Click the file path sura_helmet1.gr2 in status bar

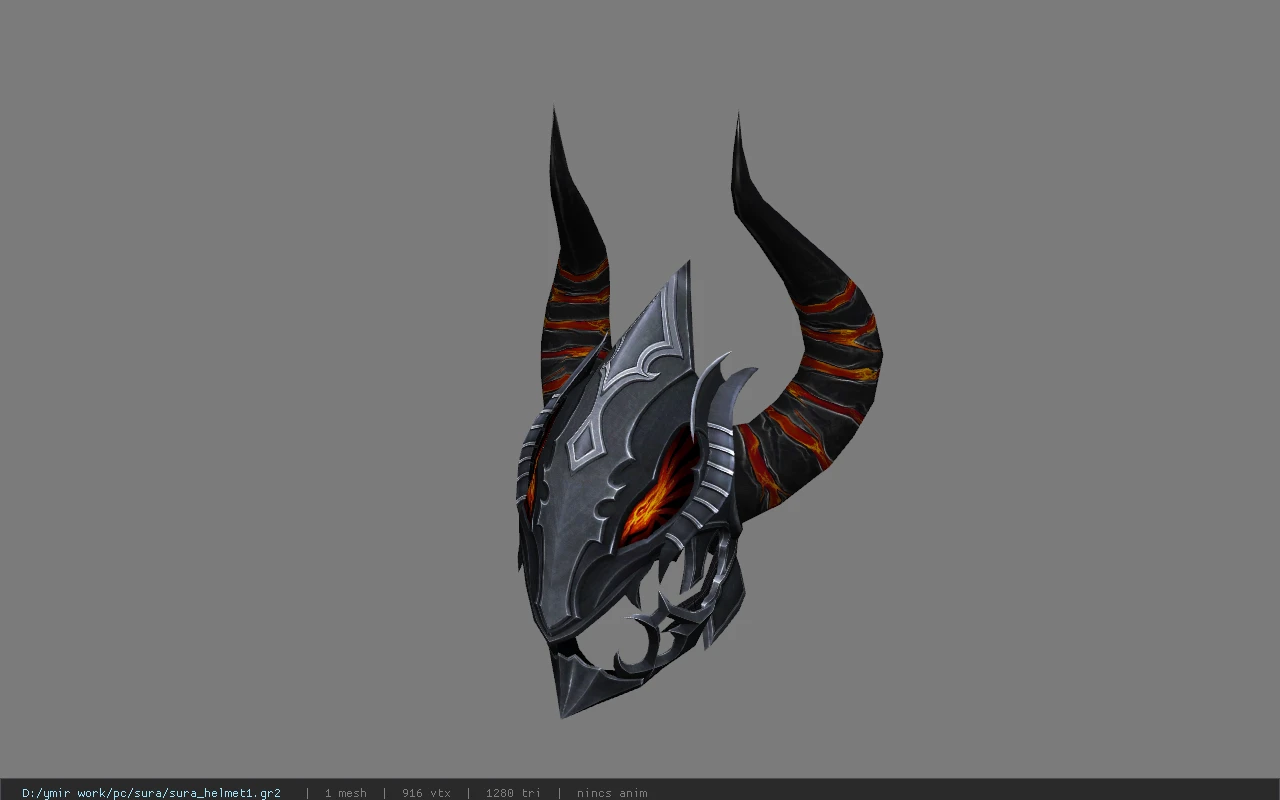[151, 793]
